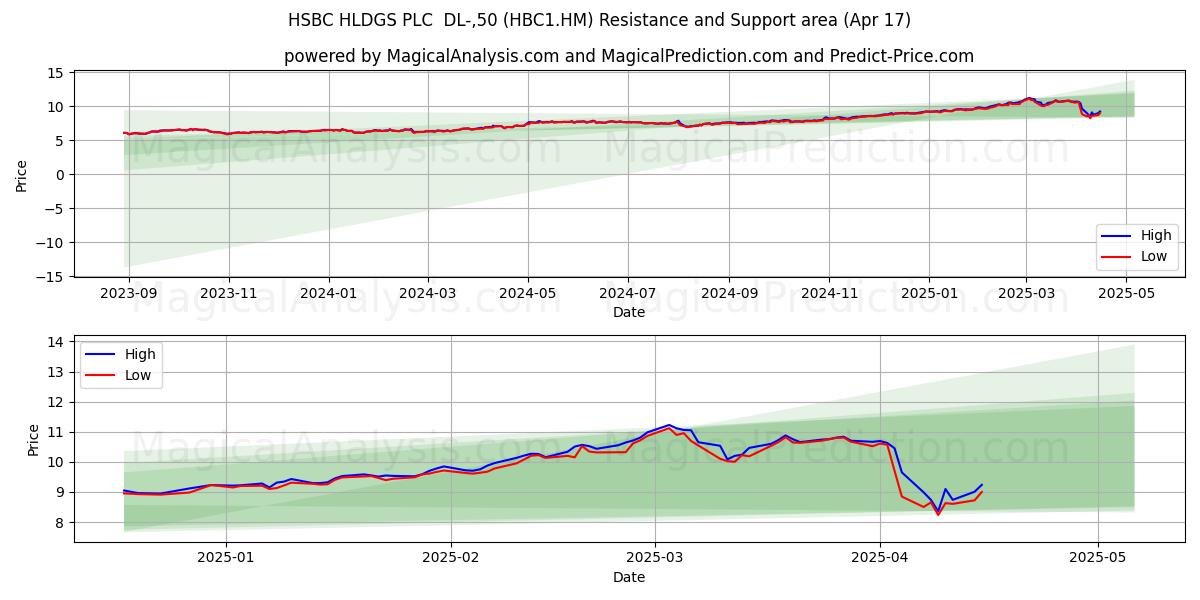Click the Price axis label of upper chart
The image size is (1200, 600).
click(x=22, y=175)
